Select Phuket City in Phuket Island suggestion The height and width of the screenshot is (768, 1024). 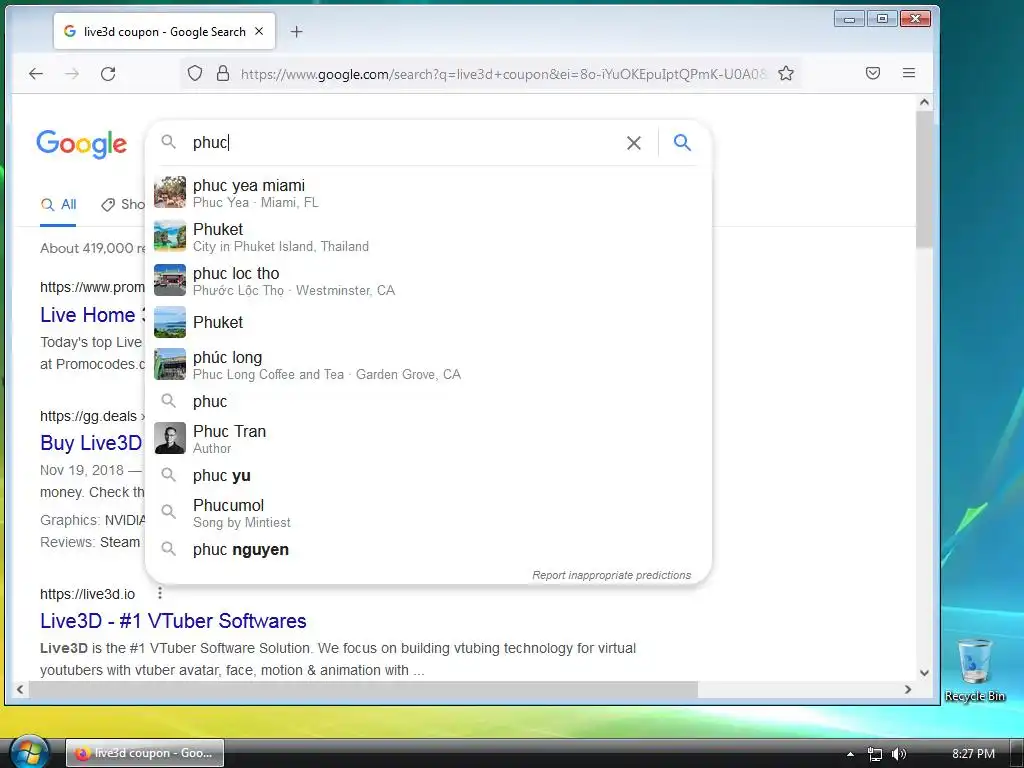pyautogui.click(x=428, y=236)
